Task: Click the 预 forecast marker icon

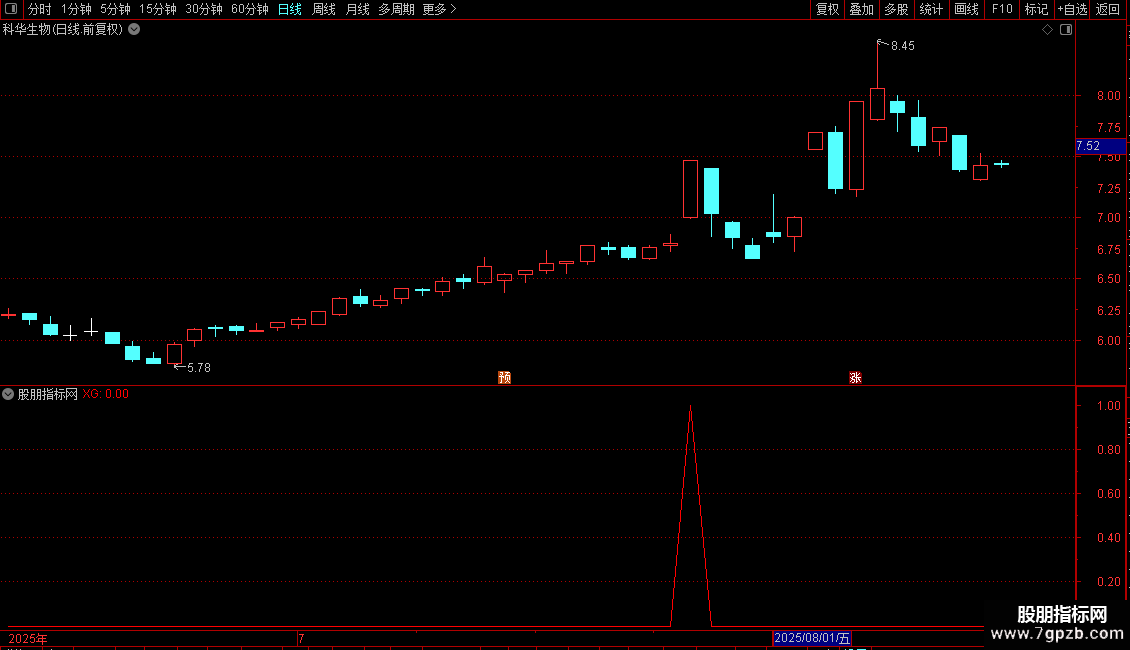Action: [504, 378]
